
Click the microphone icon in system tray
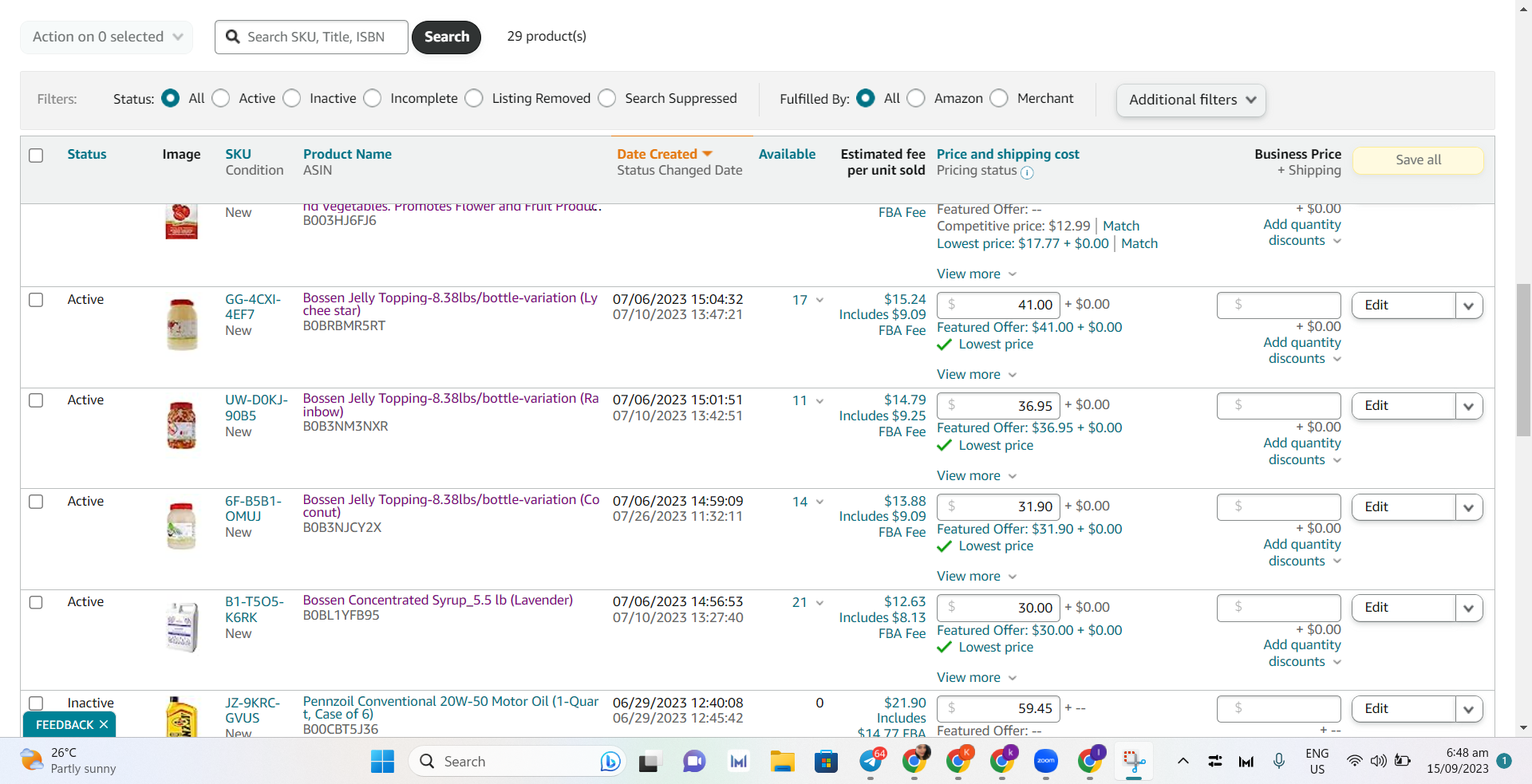[1279, 761]
